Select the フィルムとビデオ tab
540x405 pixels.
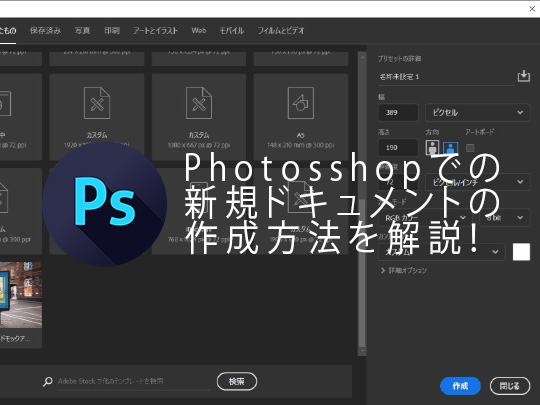pyautogui.click(x=281, y=31)
